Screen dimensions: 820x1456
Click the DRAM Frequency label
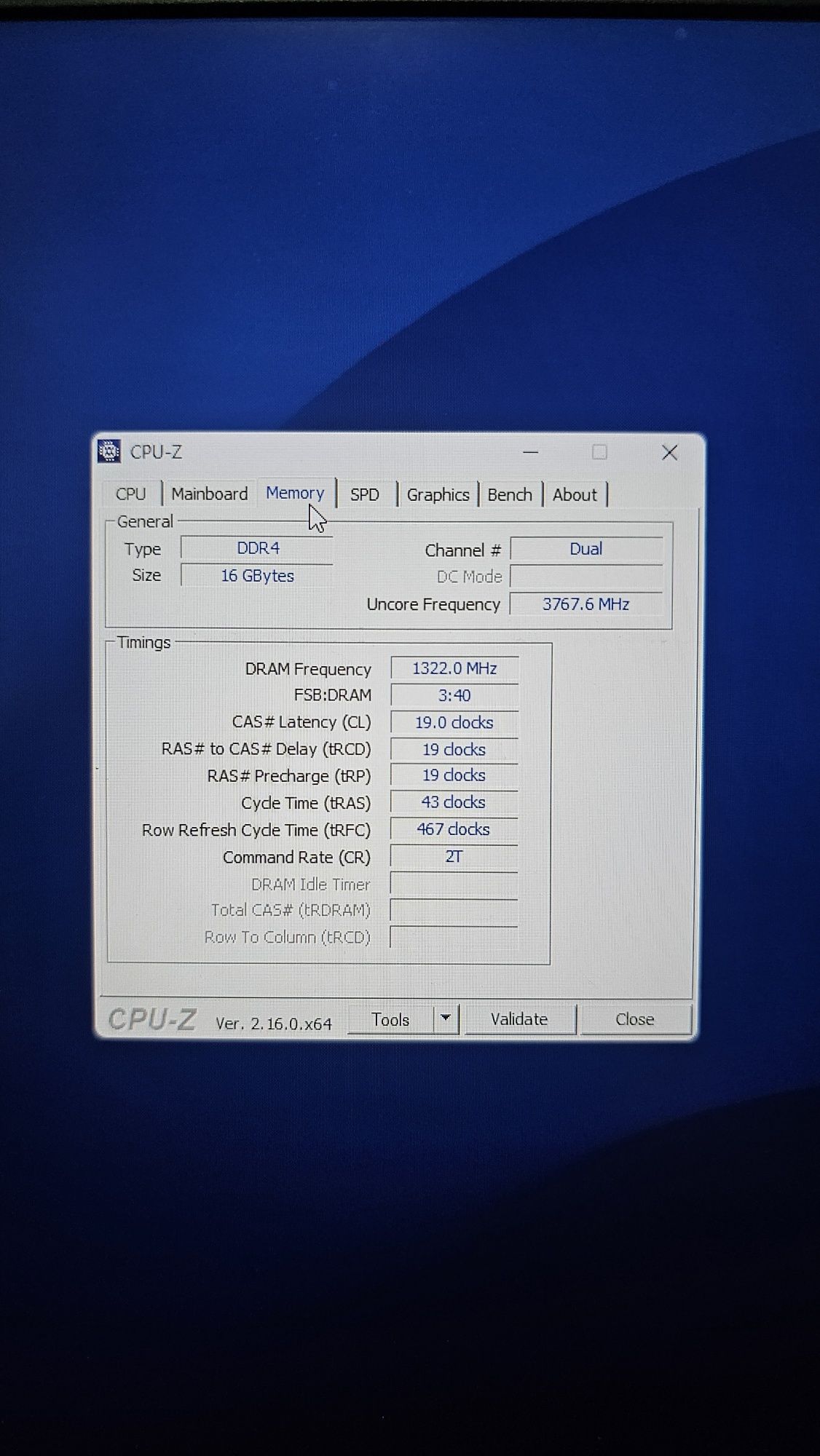tap(308, 669)
